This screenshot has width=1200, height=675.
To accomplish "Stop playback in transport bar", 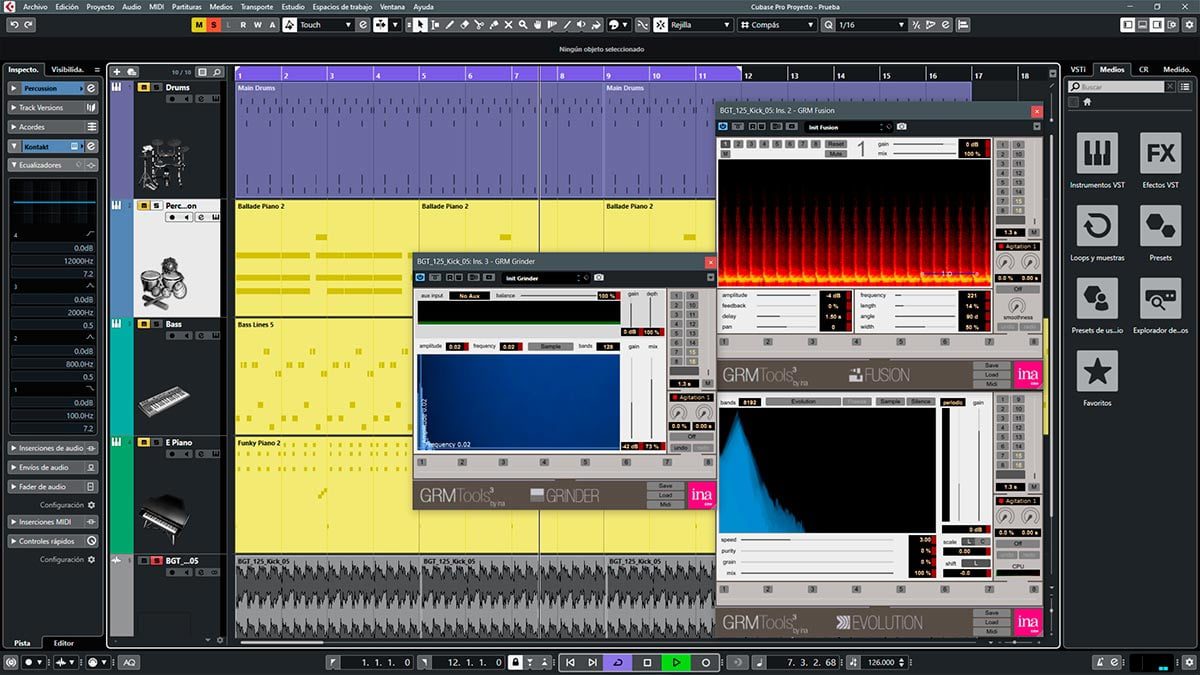I will coord(647,662).
